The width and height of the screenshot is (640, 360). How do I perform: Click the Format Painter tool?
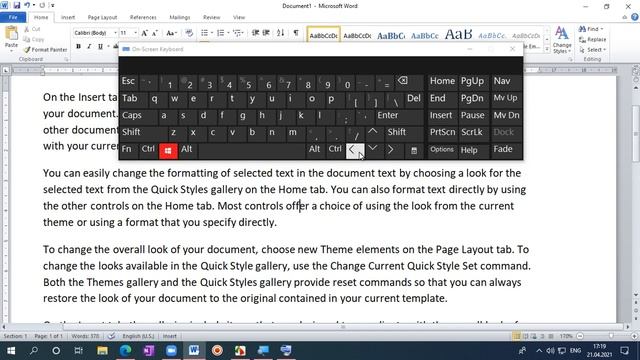click(x=45, y=49)
